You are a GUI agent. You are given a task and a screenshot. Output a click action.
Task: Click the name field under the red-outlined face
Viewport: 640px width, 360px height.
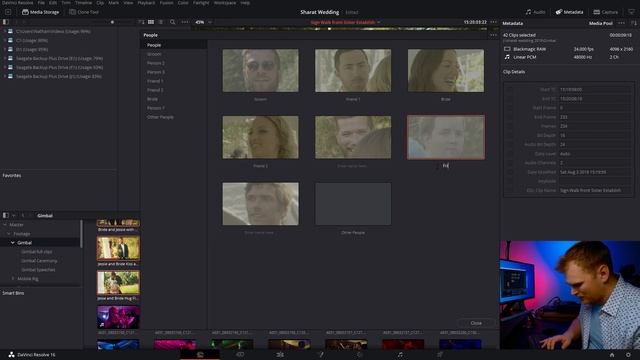(x=446, y=166)
